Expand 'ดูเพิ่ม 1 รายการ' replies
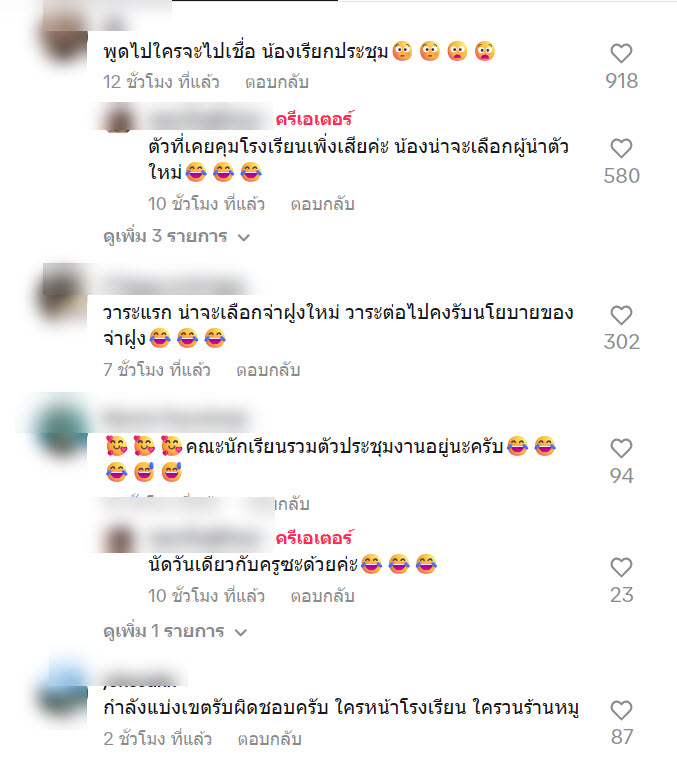Screen dimensions: 677x773 (175, 632)
